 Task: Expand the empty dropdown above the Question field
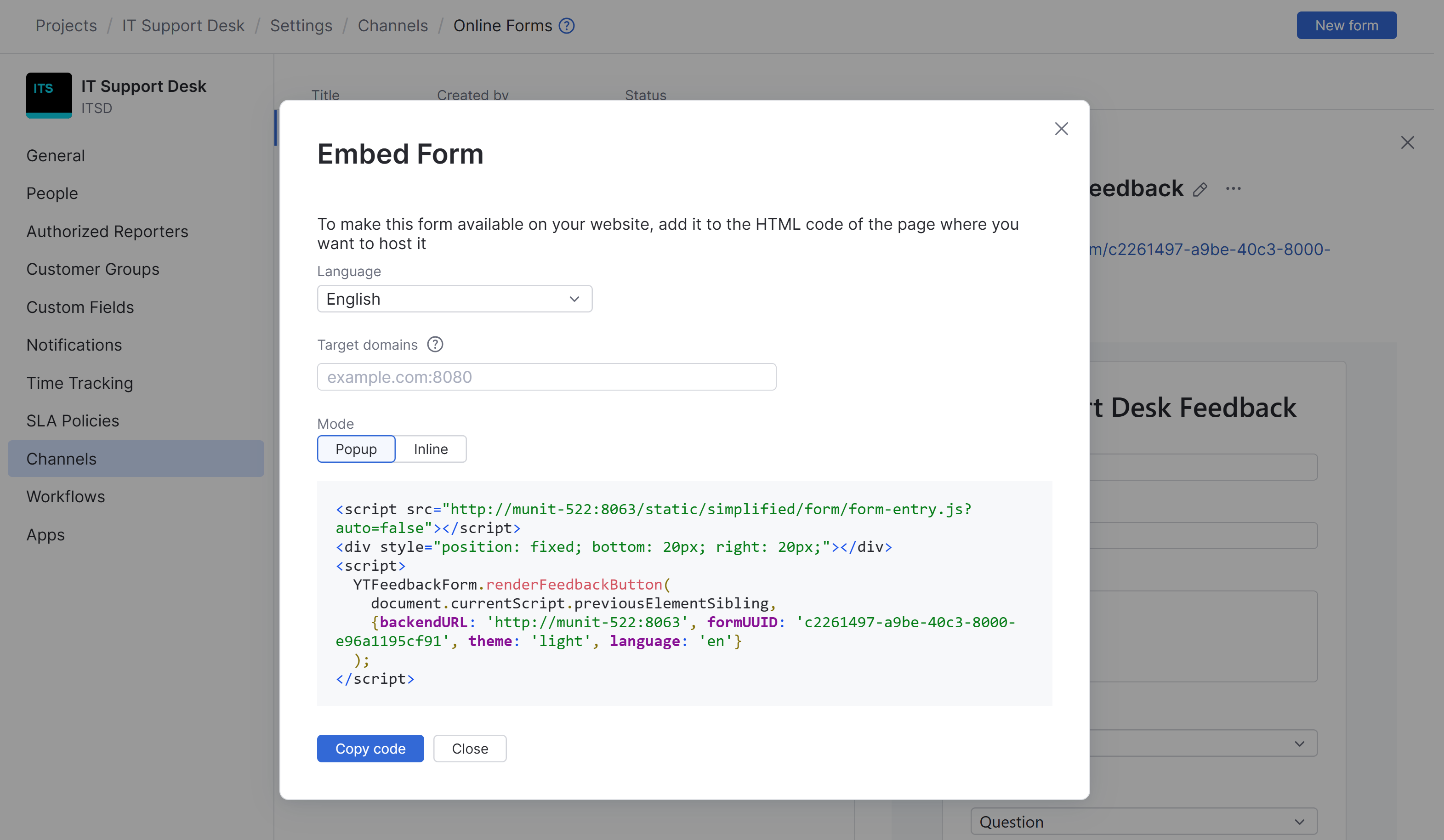click(1203, 743)
